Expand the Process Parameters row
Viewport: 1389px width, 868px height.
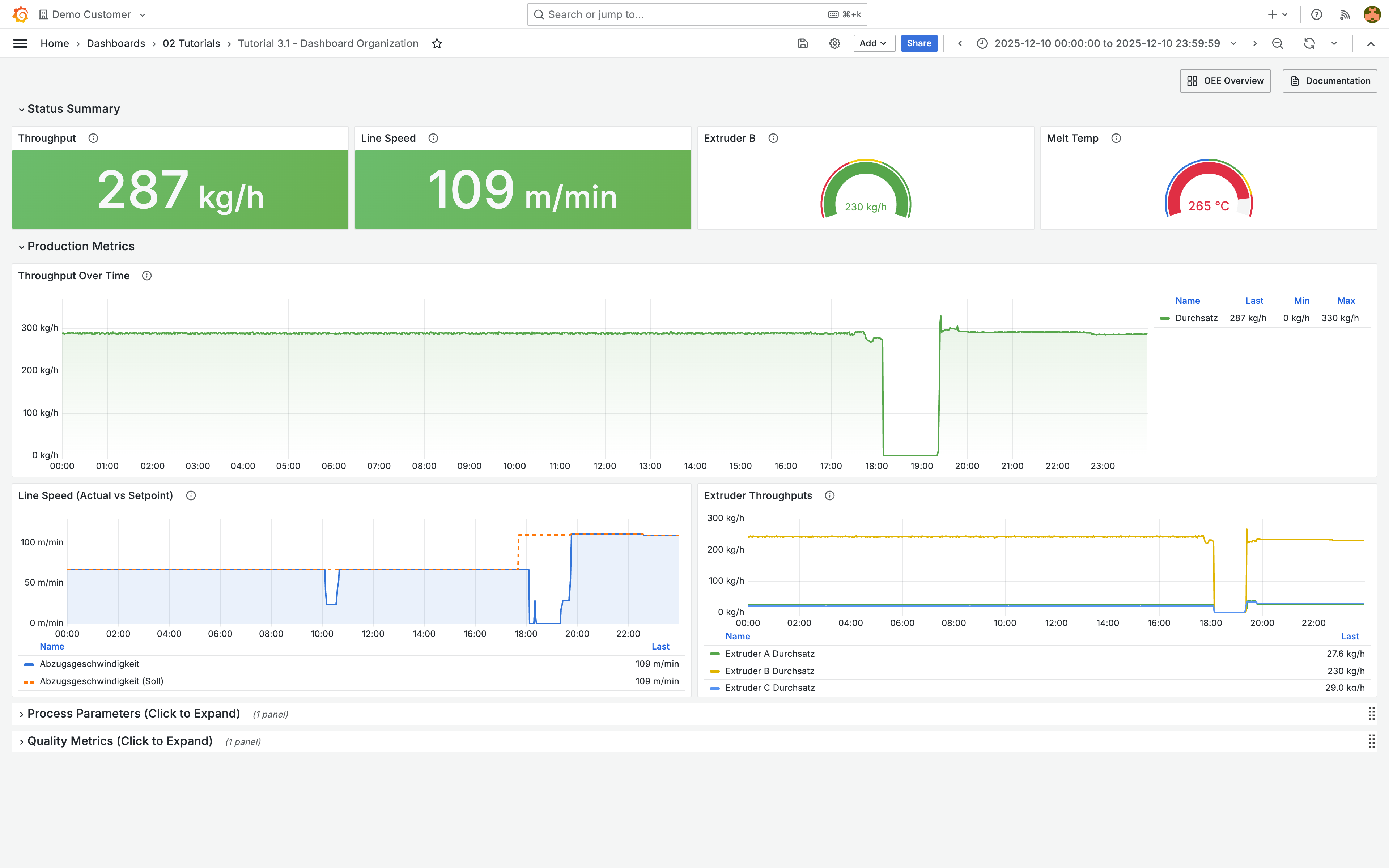pyautogui.click(x=133, y=714)
